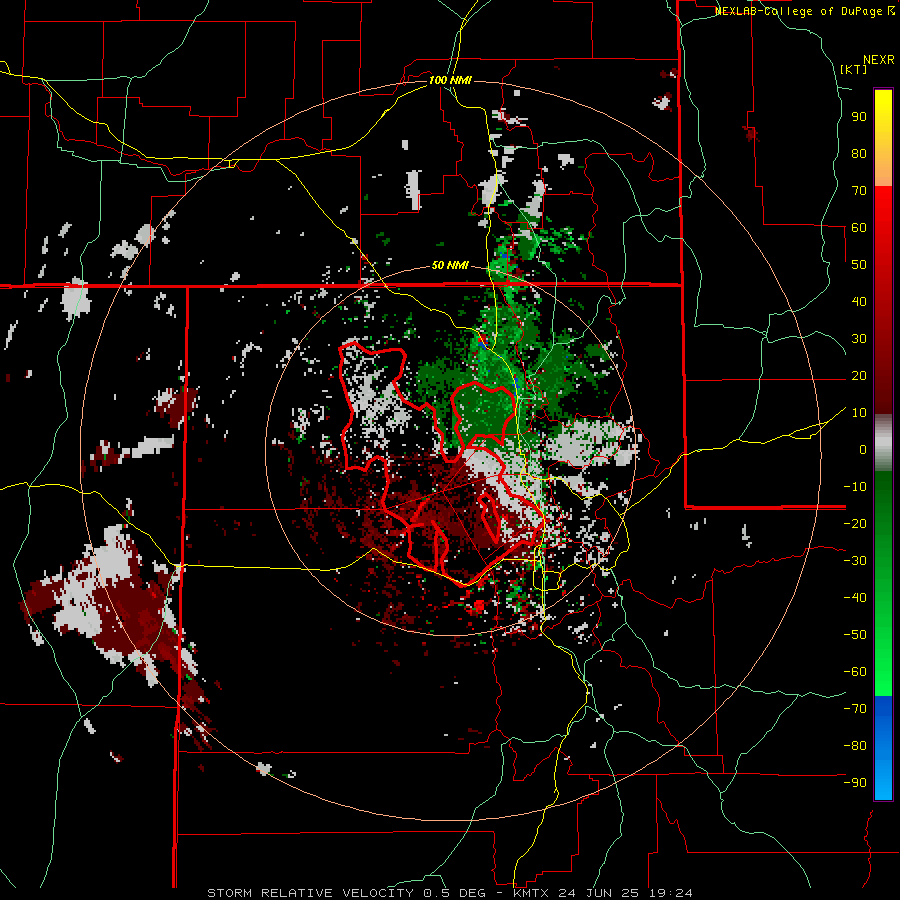Click the -20 value on the velocity scale
The image size is (900, 900).
(855, 523)
